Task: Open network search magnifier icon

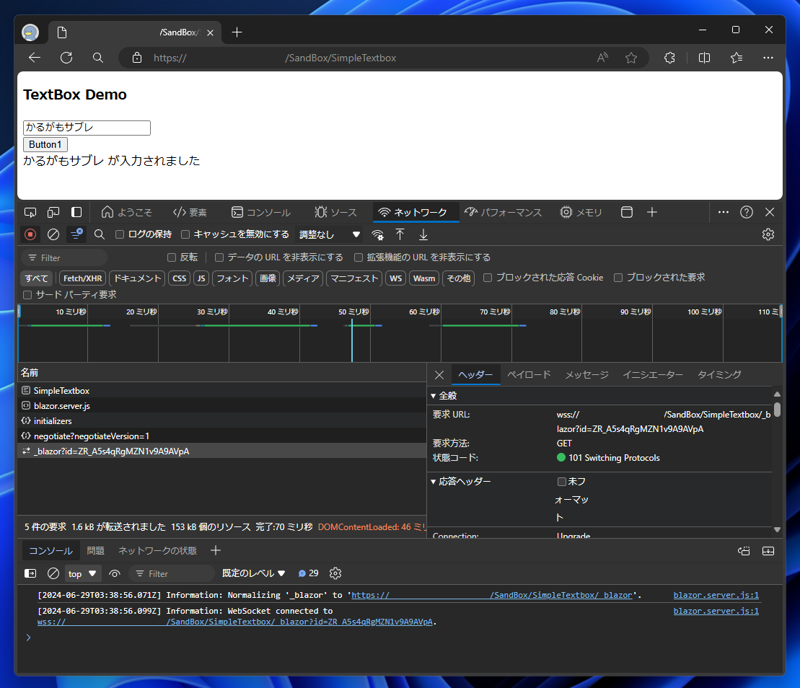Action: tap(99, 234)
